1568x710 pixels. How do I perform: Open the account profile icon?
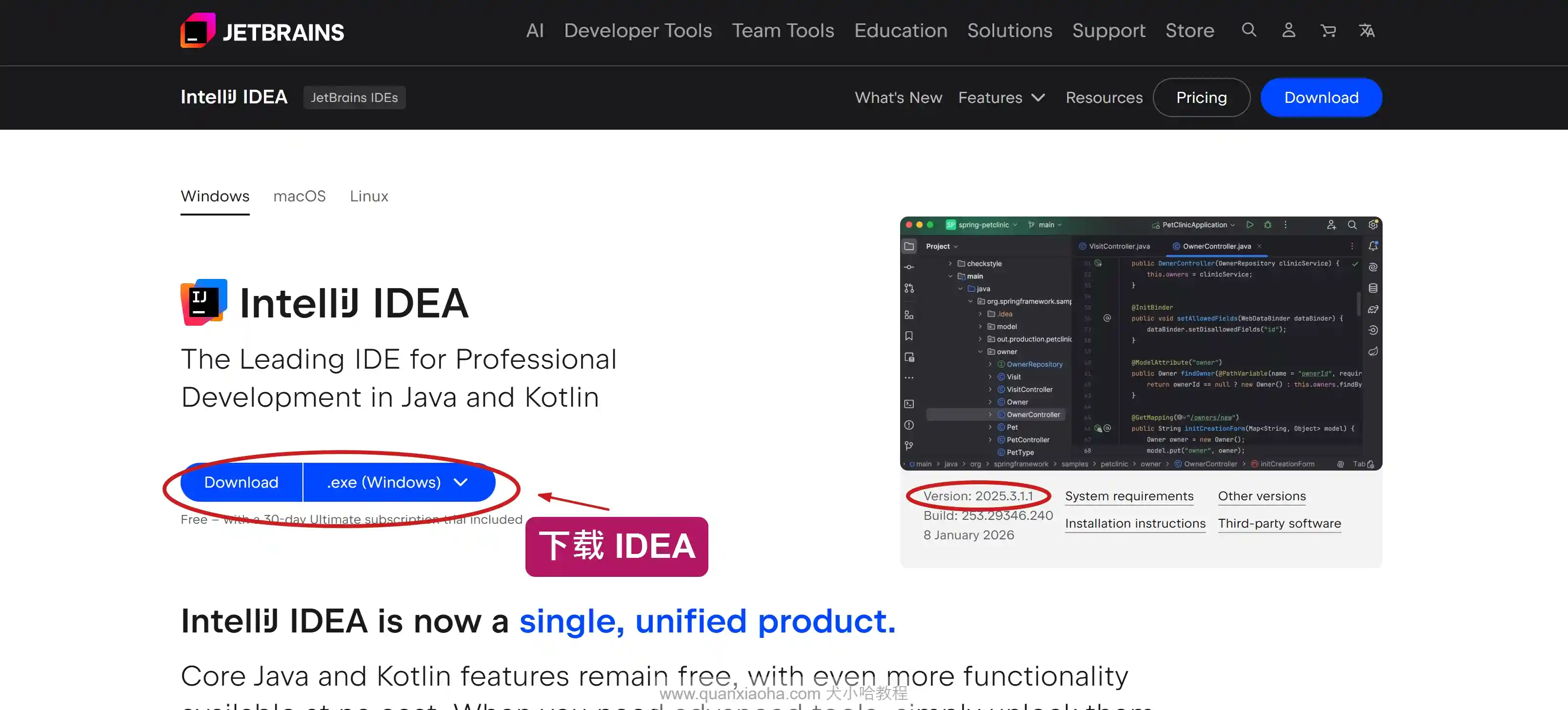[x=1288, y=30]
